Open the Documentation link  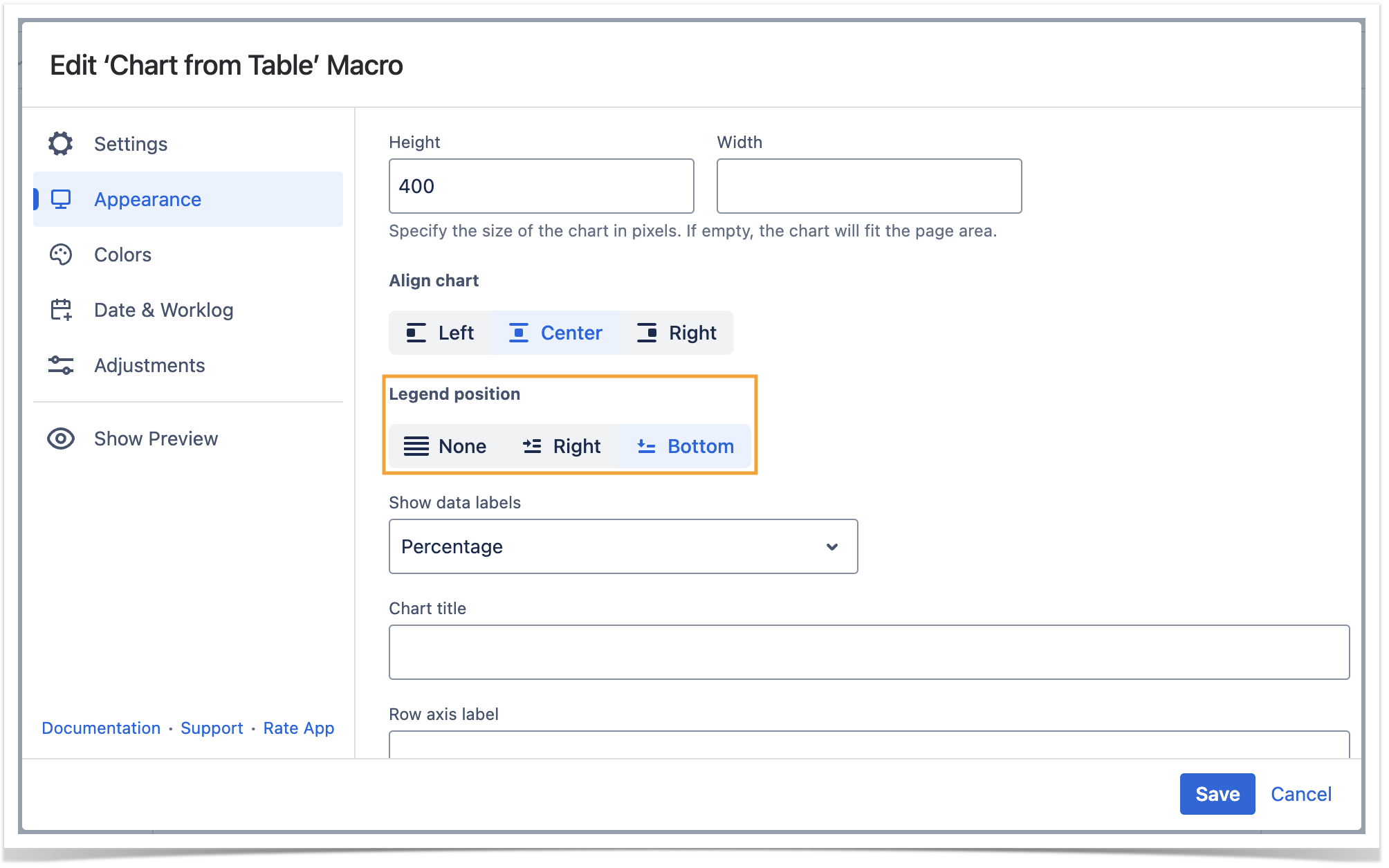[101, 728]
